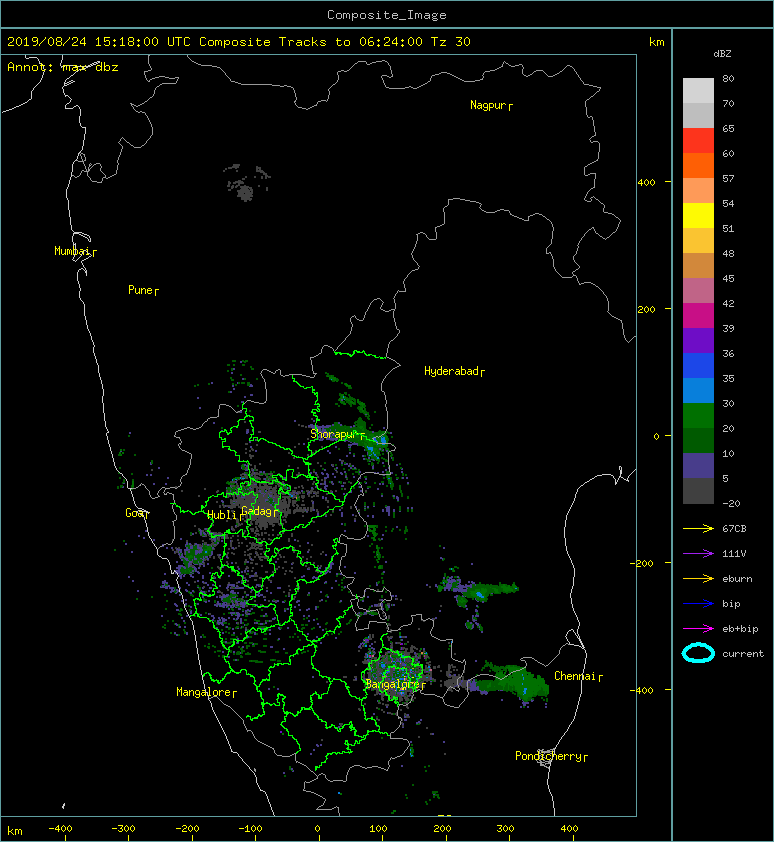Choose the lightest gray top swatch
774x842 pixels.
click(x=698, y=91)
